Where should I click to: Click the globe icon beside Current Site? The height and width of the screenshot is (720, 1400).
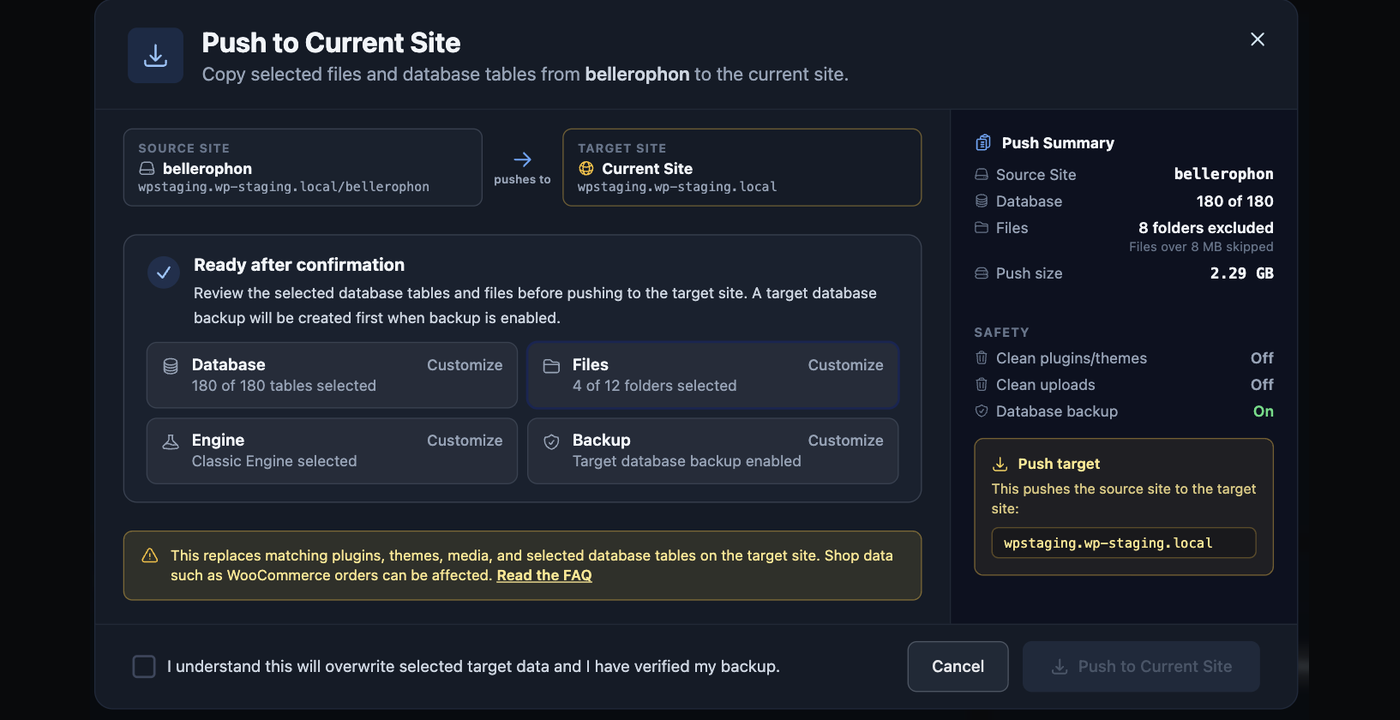(586, 169)
